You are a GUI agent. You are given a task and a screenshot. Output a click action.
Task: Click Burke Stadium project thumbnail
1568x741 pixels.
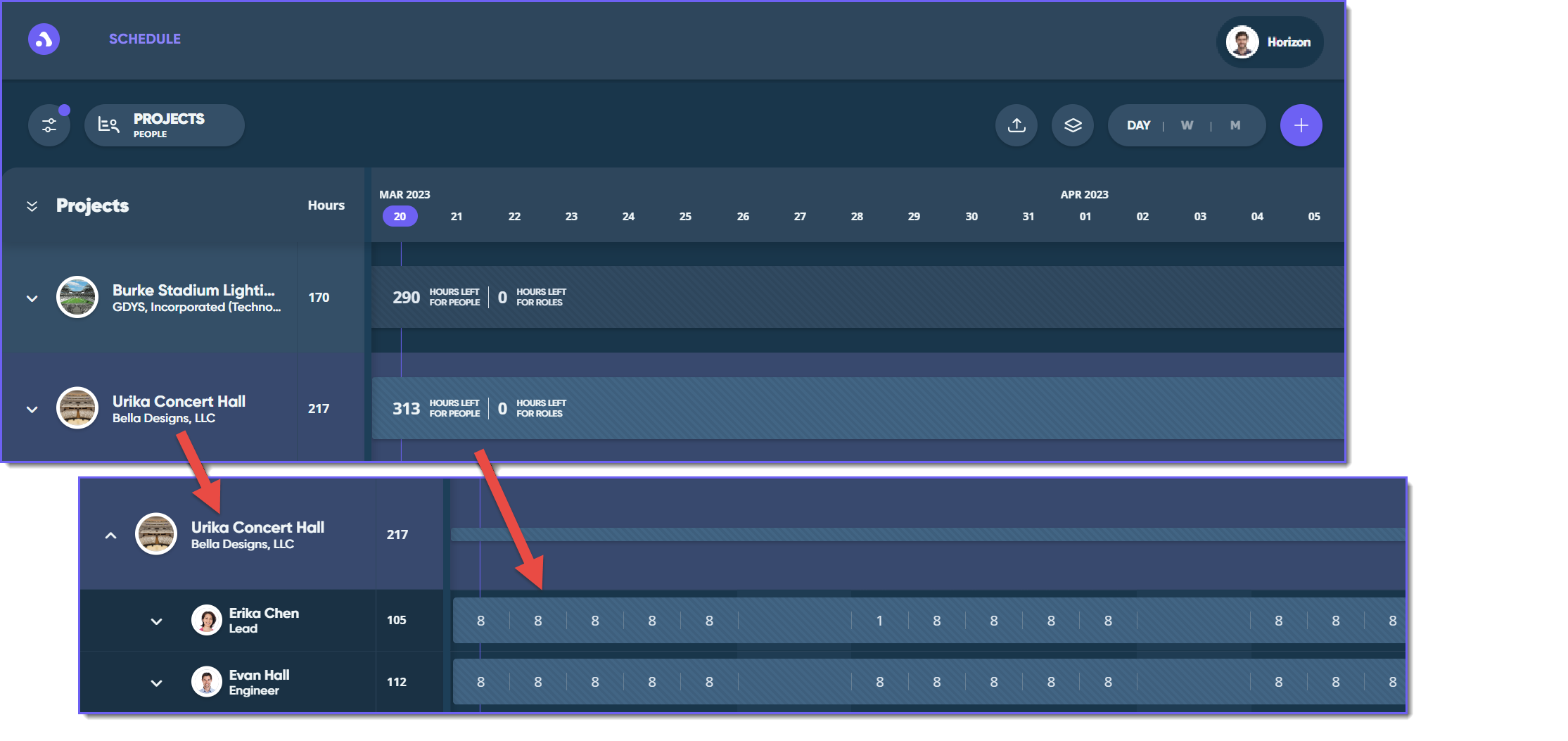coord(77,297)
